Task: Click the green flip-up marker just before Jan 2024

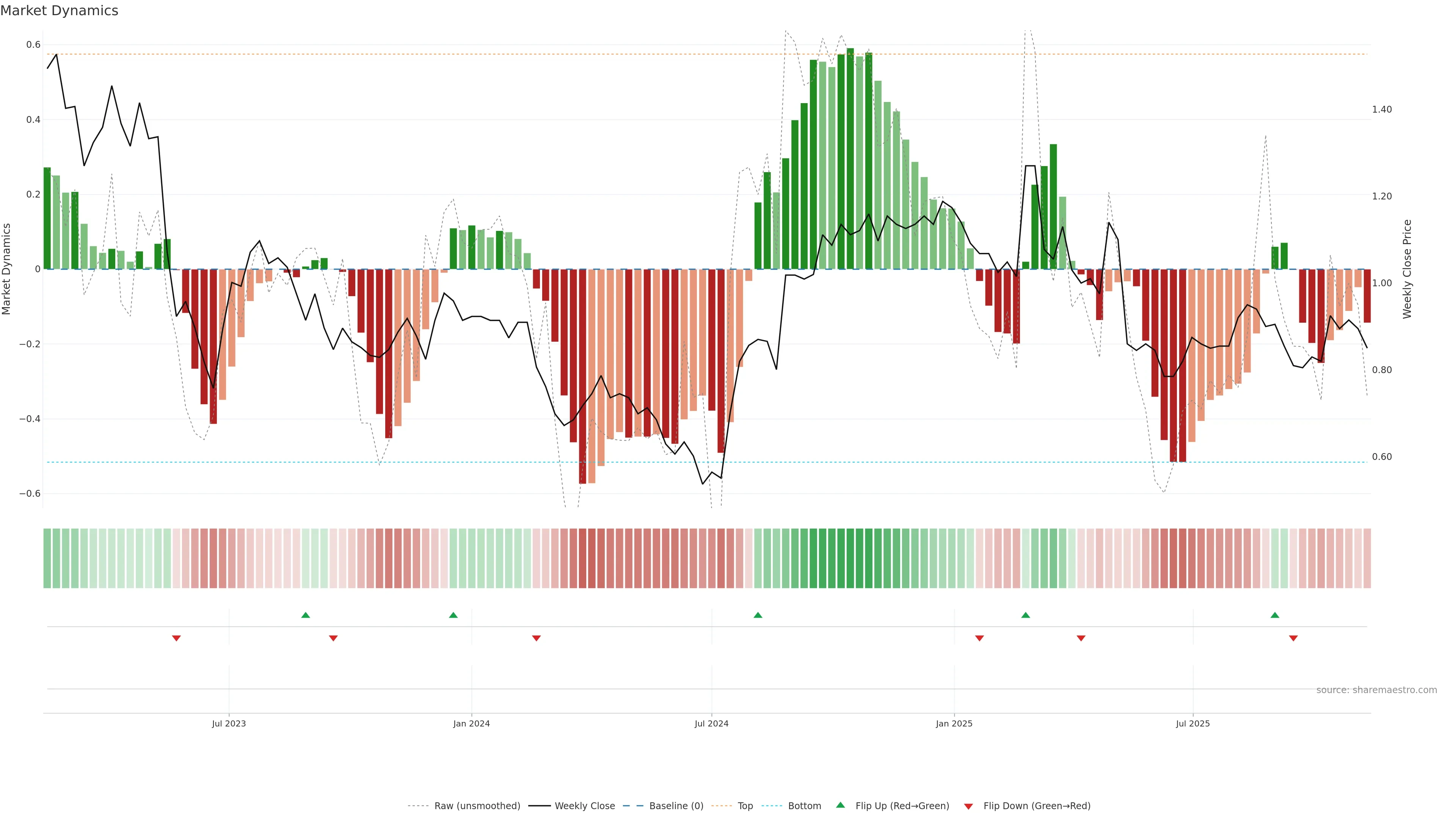Action: coord(453,615)
